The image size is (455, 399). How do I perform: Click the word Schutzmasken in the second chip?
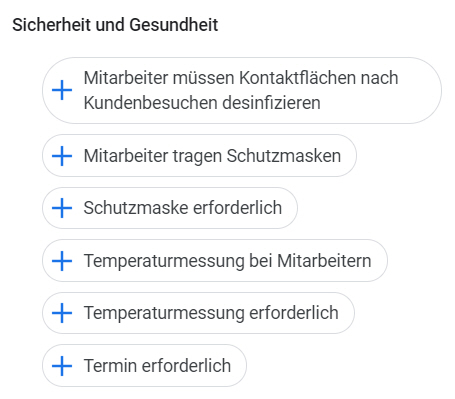click(x=284, y=156)
